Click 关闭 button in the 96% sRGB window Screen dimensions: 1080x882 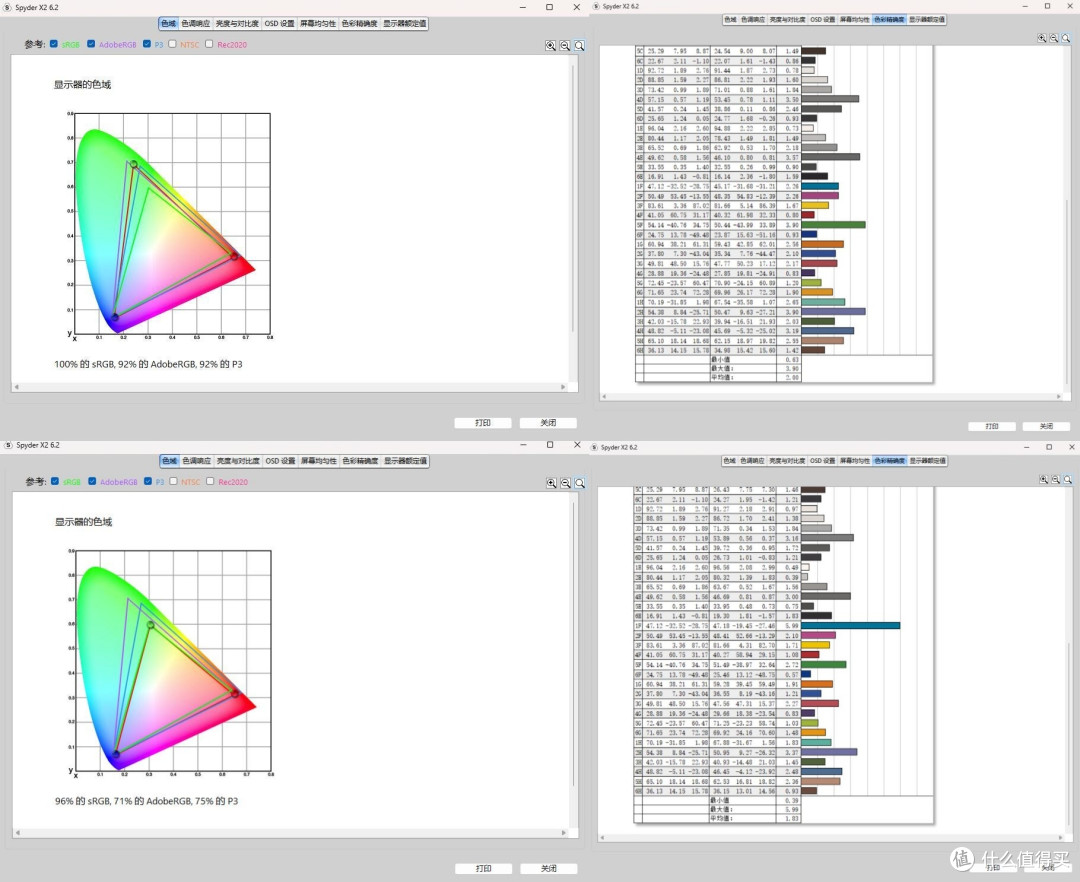(549, 868)
